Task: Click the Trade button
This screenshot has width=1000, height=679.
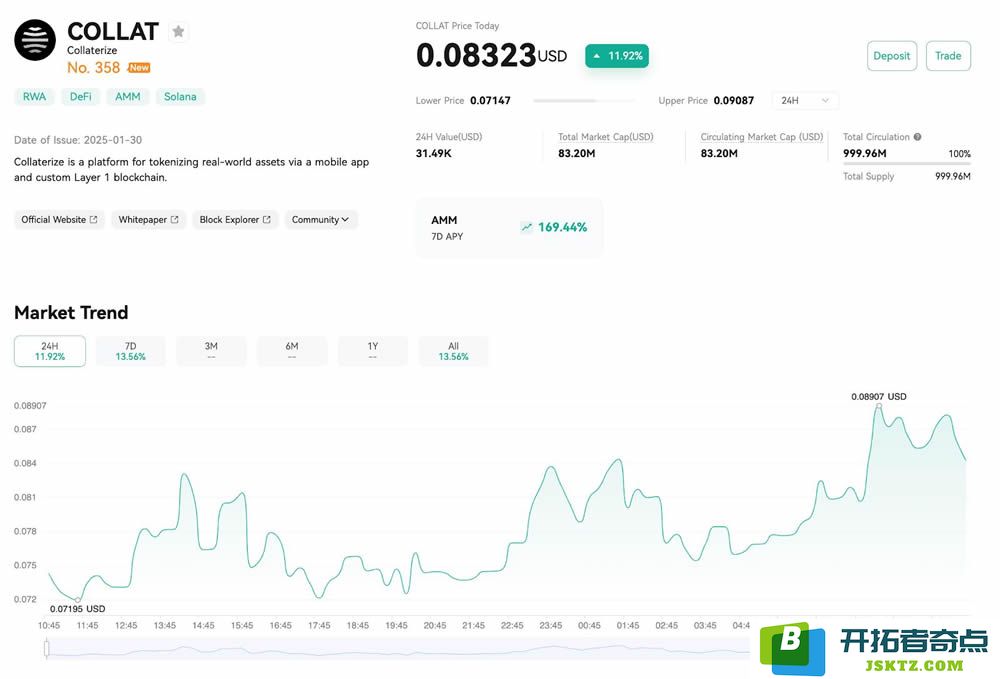Action: click(948, 56)
